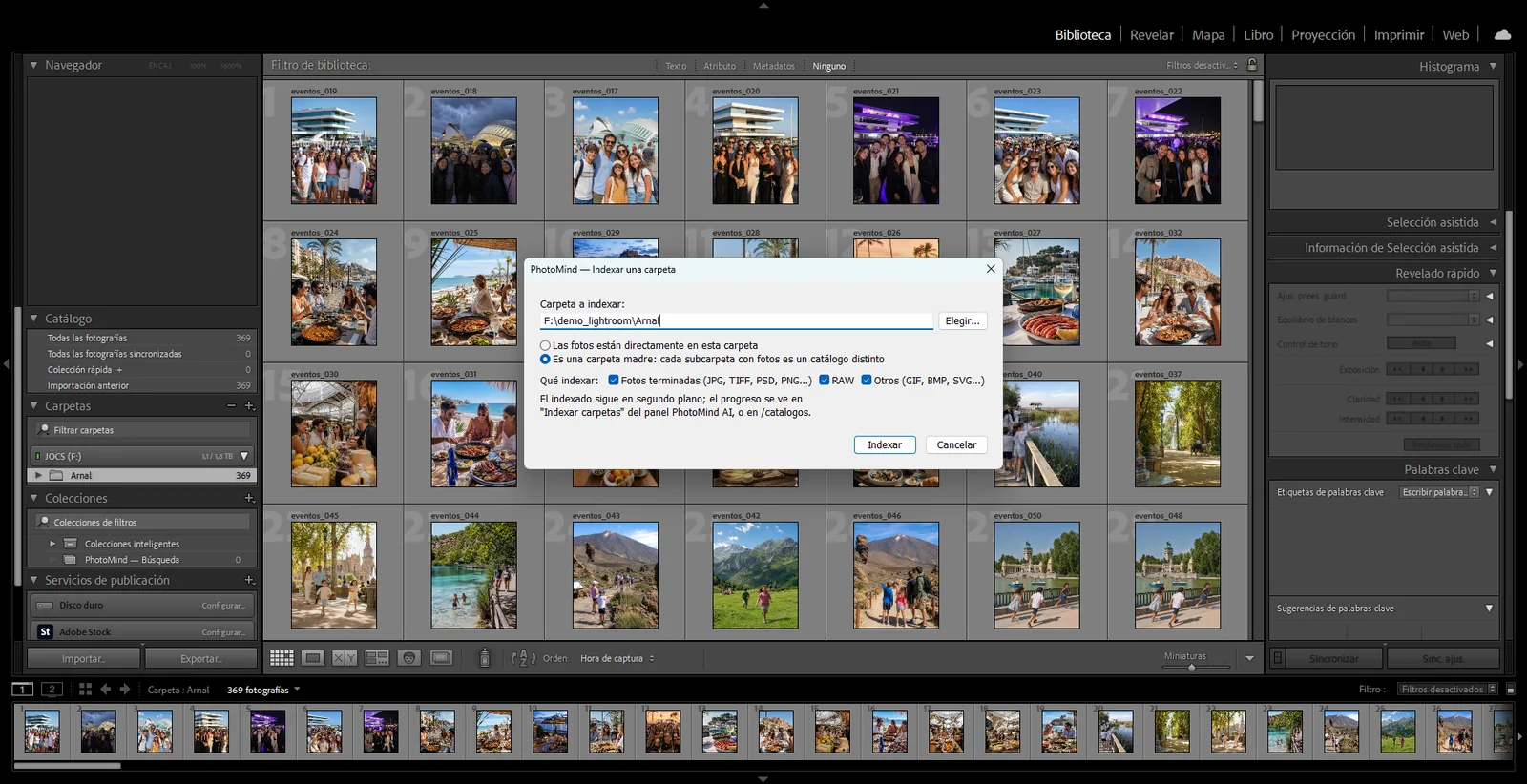1527x784 pixels.
Task: Click the Indexar button
Action: coord(885,444)
